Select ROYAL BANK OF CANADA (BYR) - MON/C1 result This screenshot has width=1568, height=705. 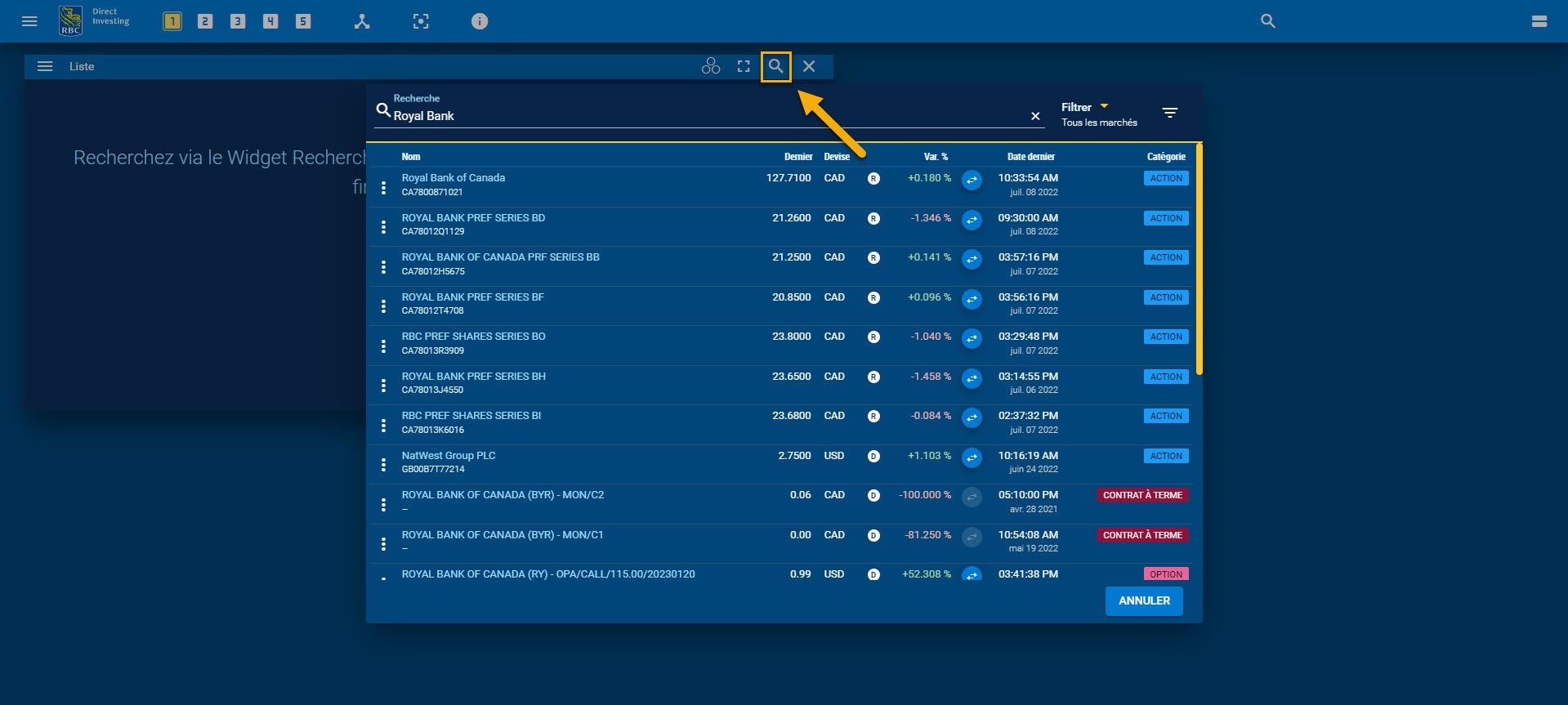[x=503, y=535]
